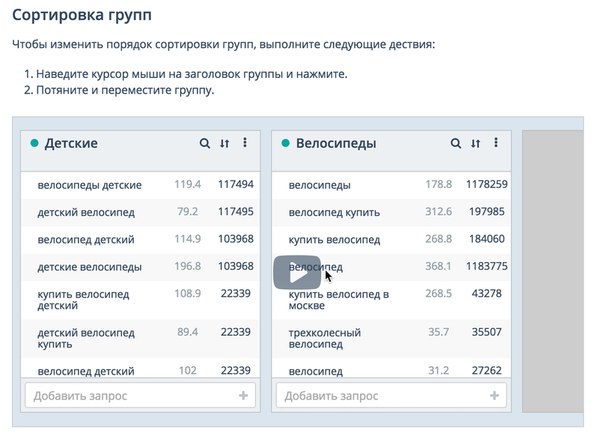Screen dimensions: 604x436
Task: Play the video with center play button
Action: (297, 273)
